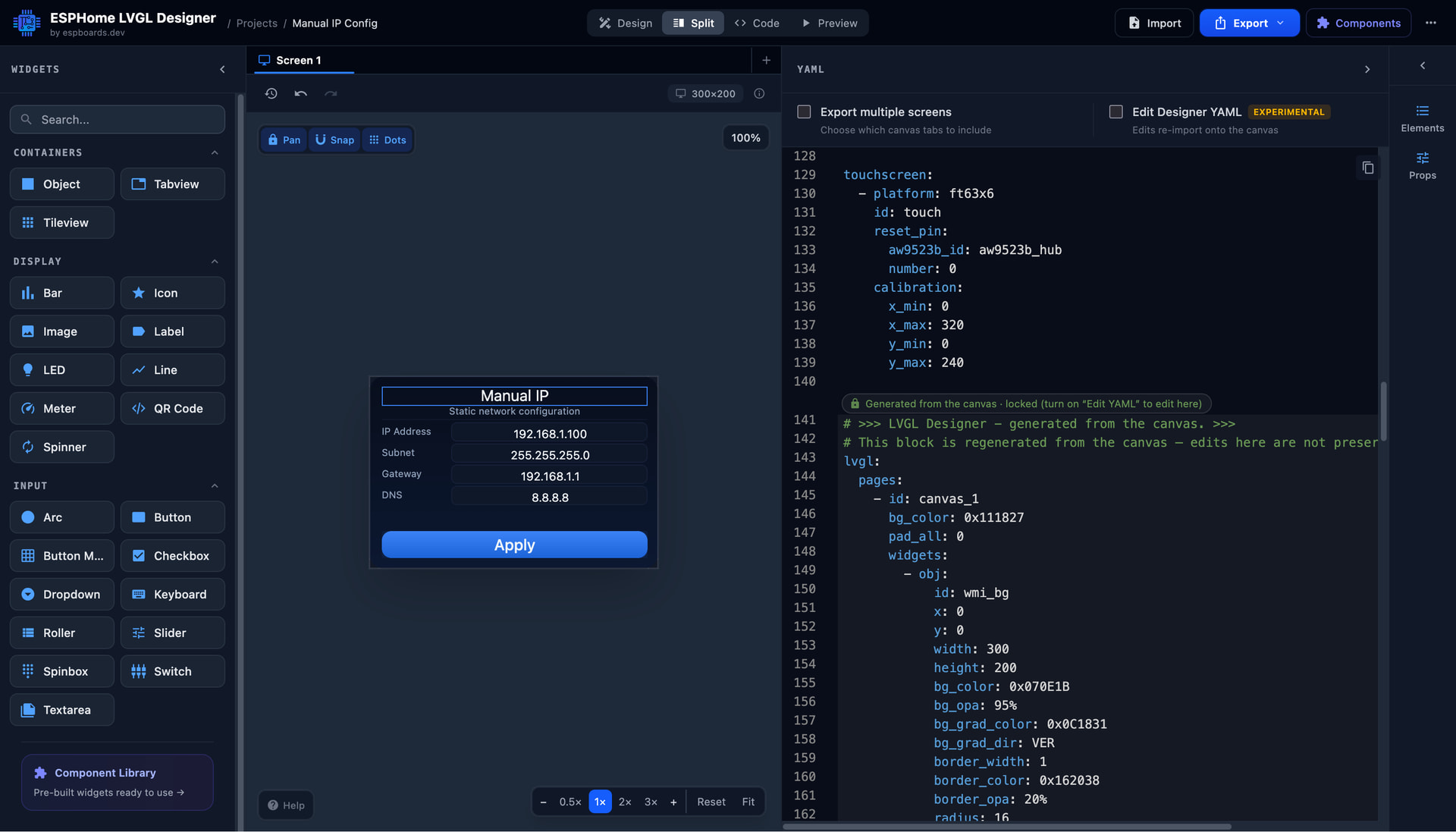Switch to Preview mode

[830, 23]
